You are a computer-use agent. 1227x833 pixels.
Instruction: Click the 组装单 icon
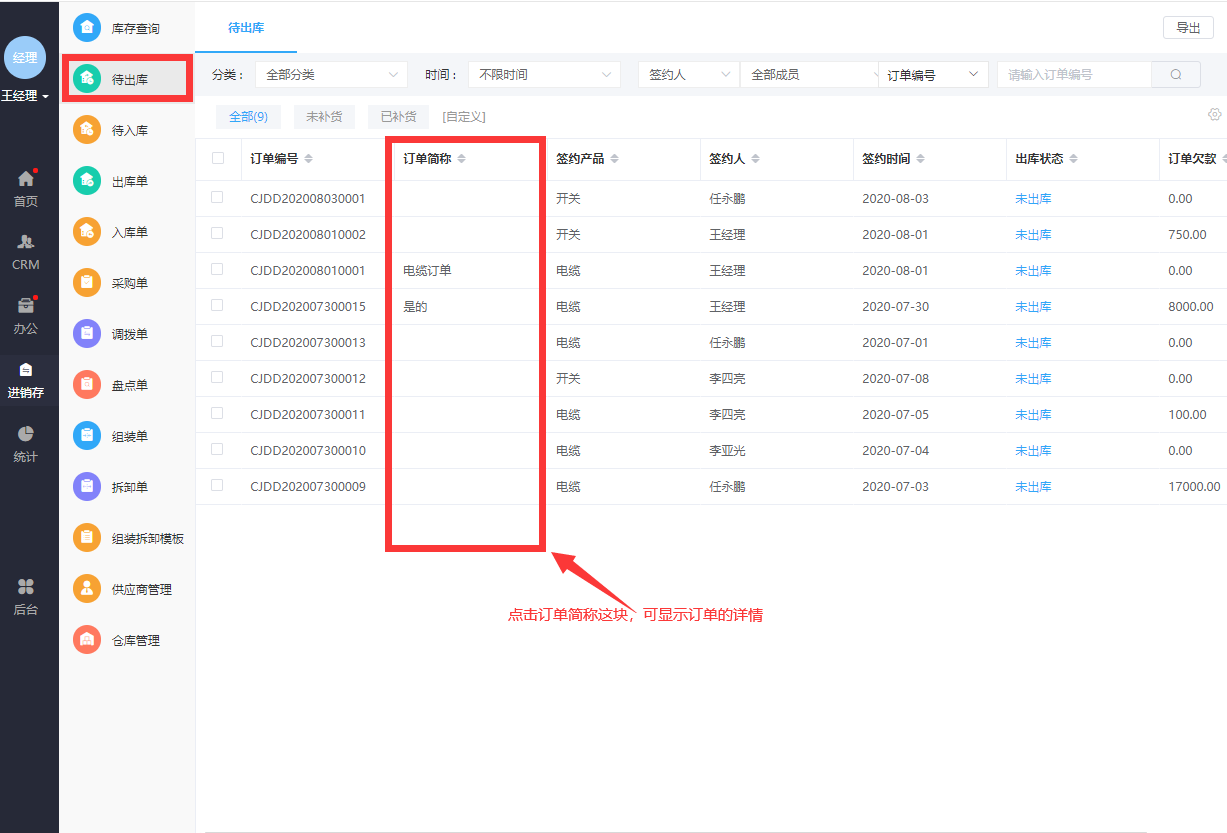click(x=87, y=436)
